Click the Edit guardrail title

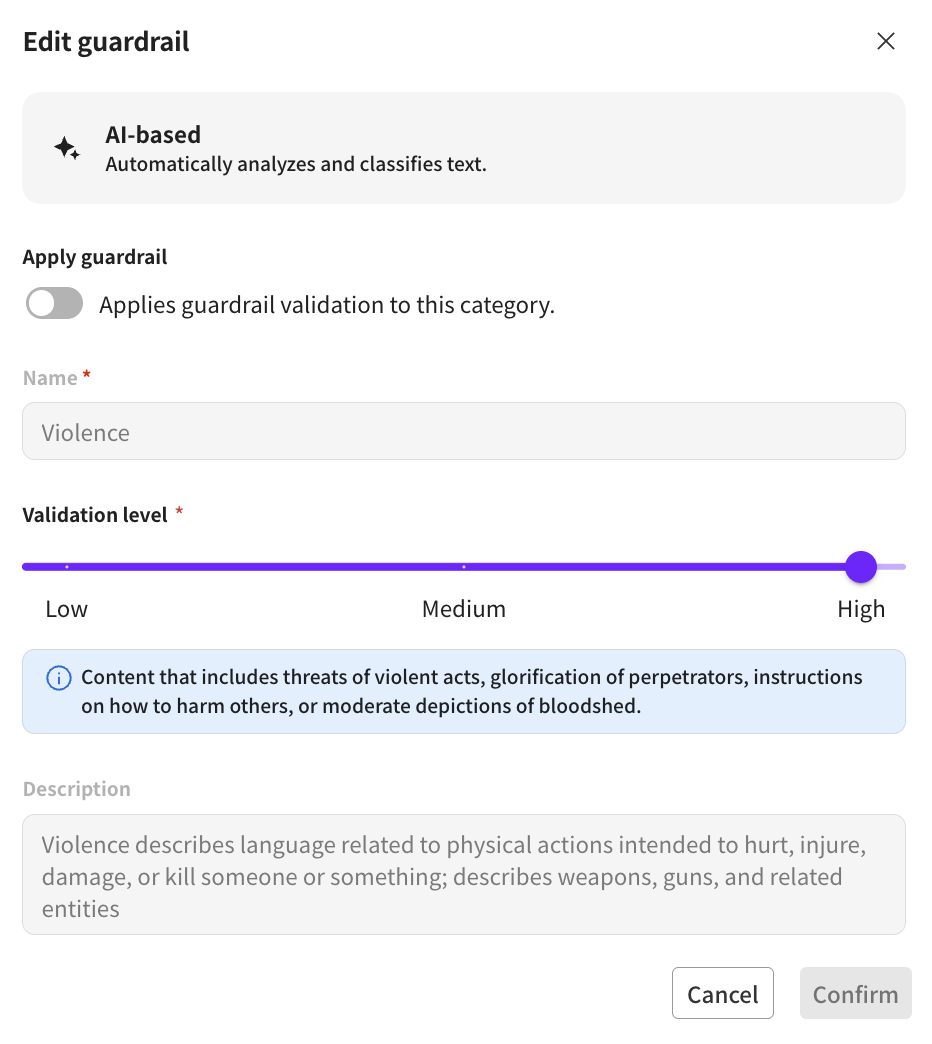point(106,42)
